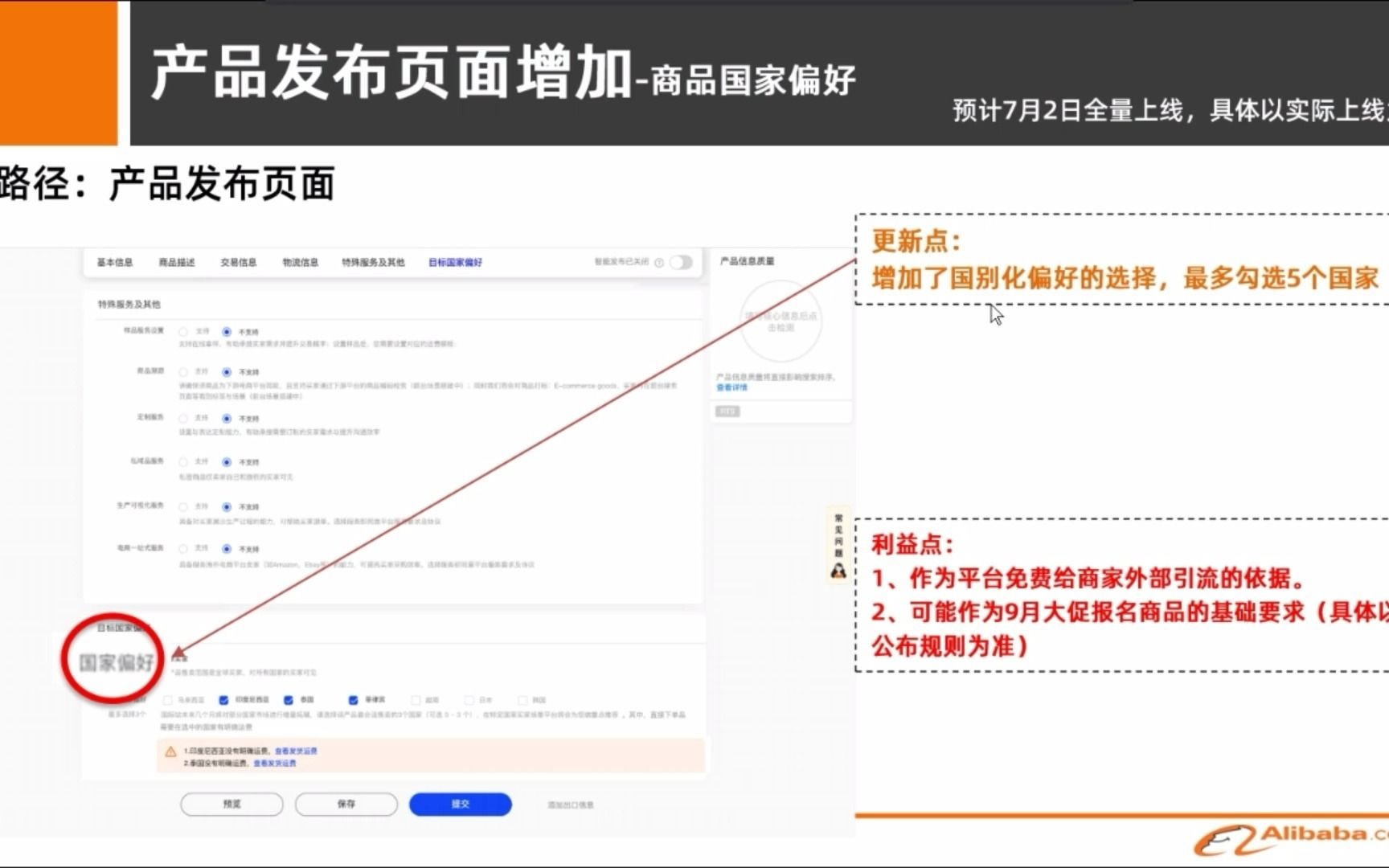This screenshot has width=1389, height=868.
Task: Click the 特殊服务及其他 section heading
Action: (129, 304)
